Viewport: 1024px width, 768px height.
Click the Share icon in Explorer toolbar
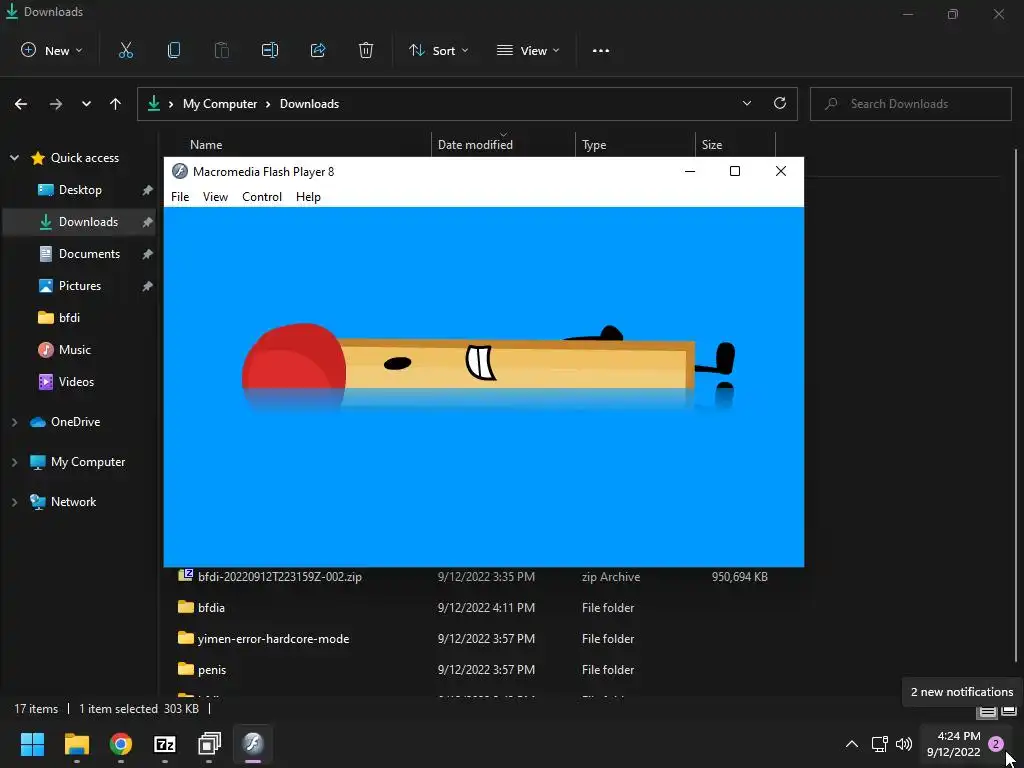coord(318,50)
